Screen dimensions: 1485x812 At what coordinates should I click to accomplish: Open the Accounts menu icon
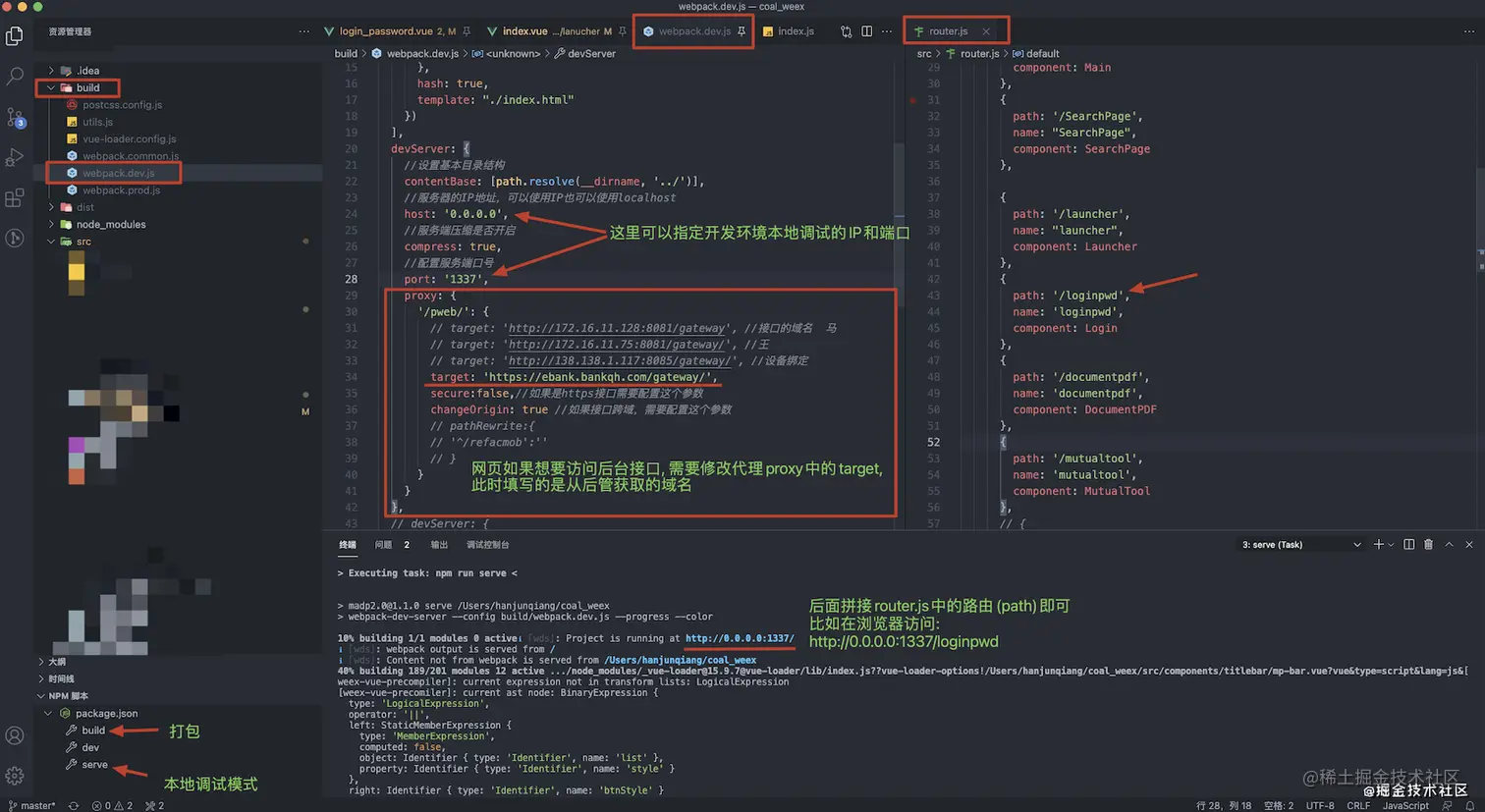(15, 735)
